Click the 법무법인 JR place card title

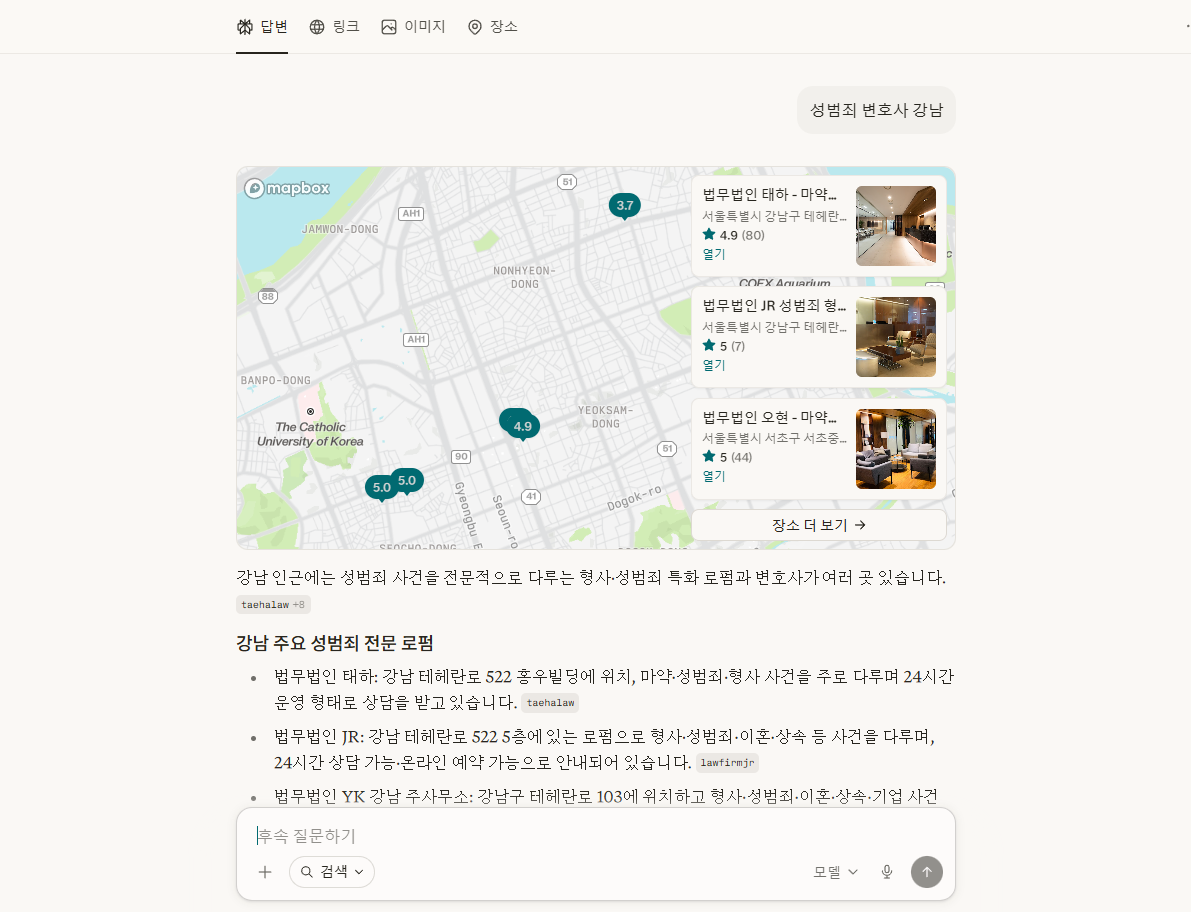774,305
